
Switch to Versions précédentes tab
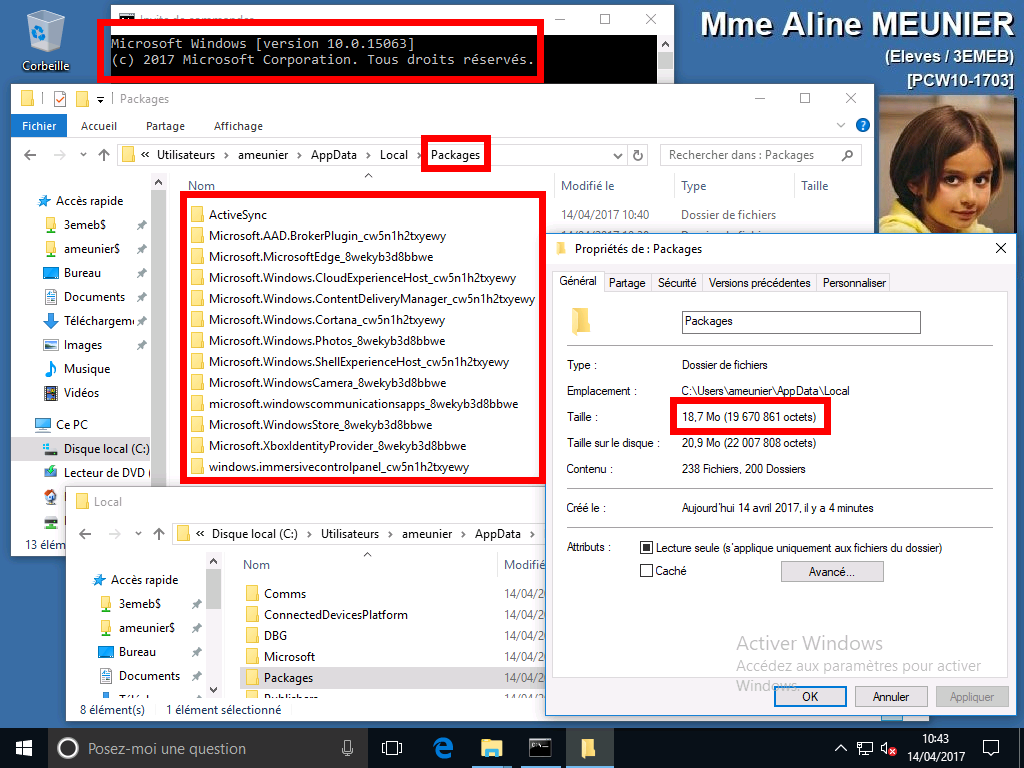click(760, 283)
